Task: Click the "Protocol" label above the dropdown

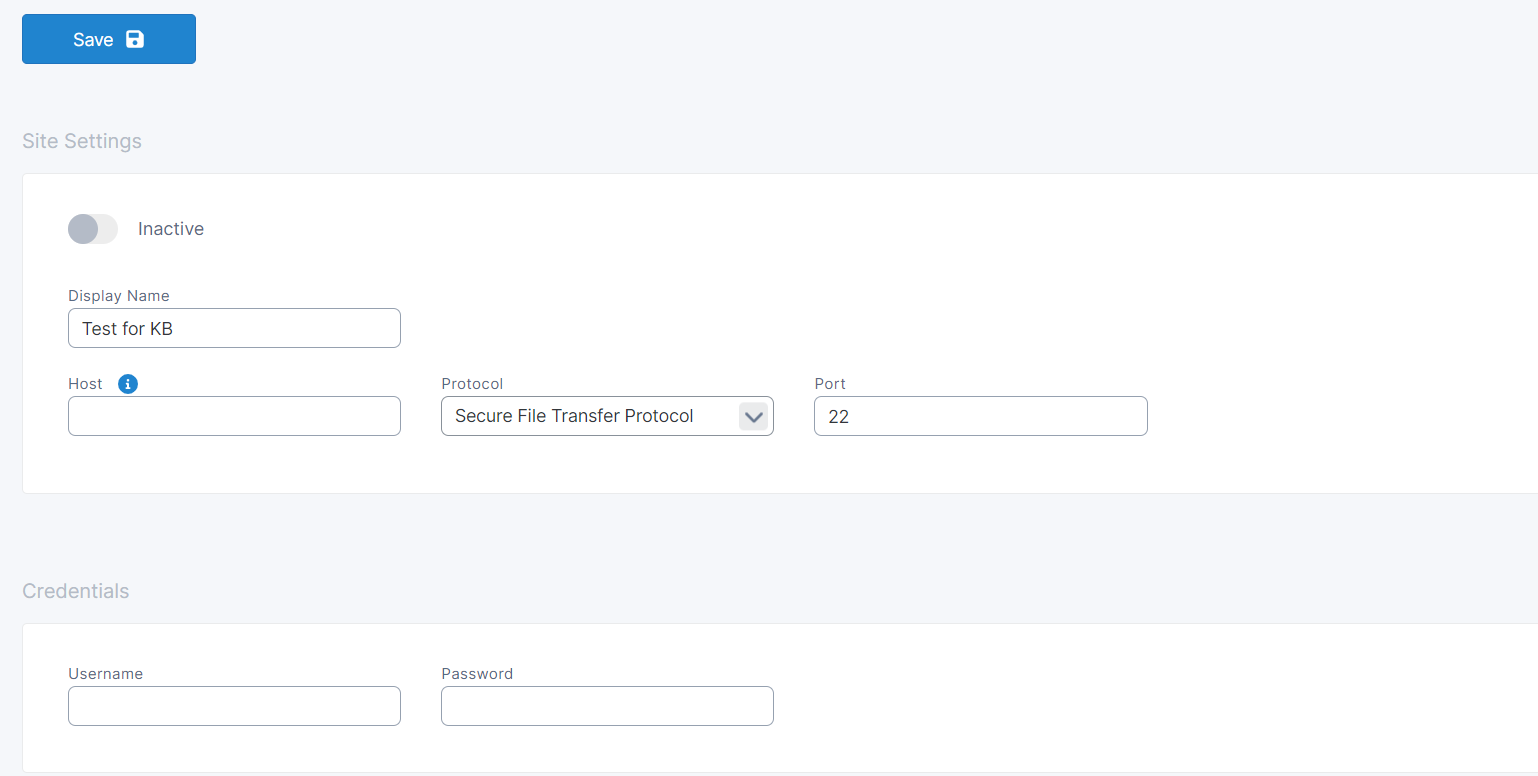Action: point(472,384)
